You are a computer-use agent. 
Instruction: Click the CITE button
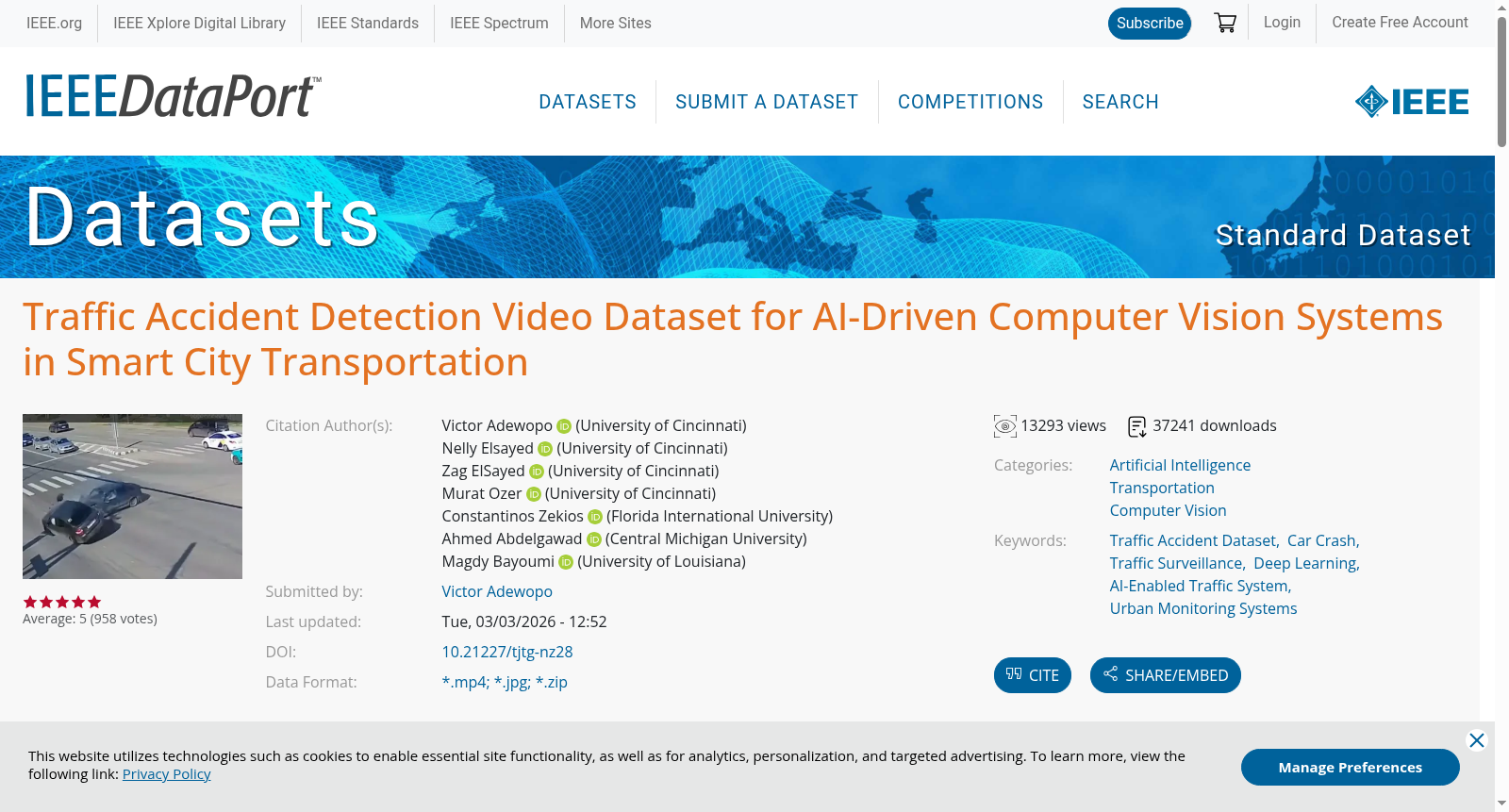[1033, 675]
